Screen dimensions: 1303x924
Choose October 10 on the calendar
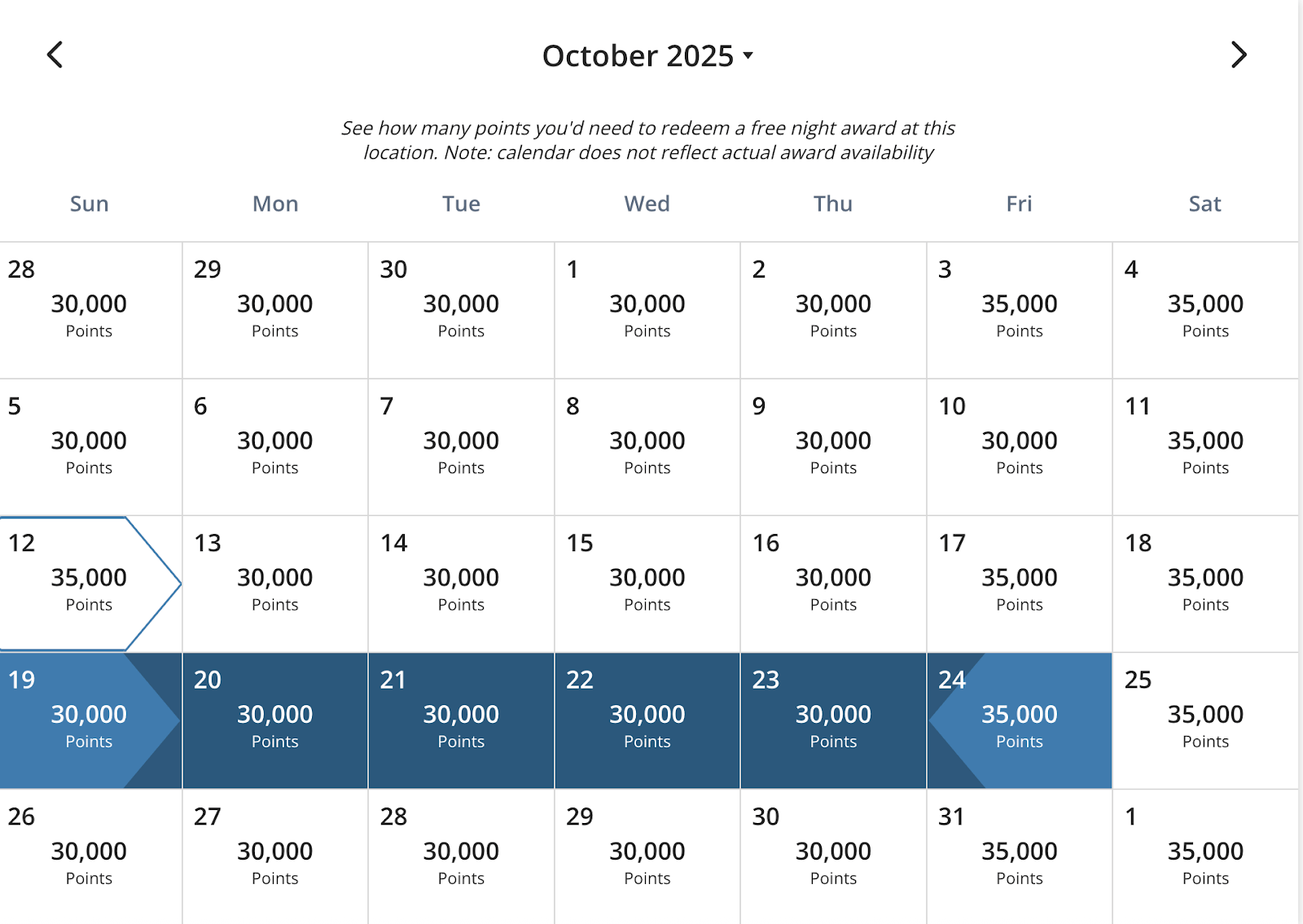1019,447
